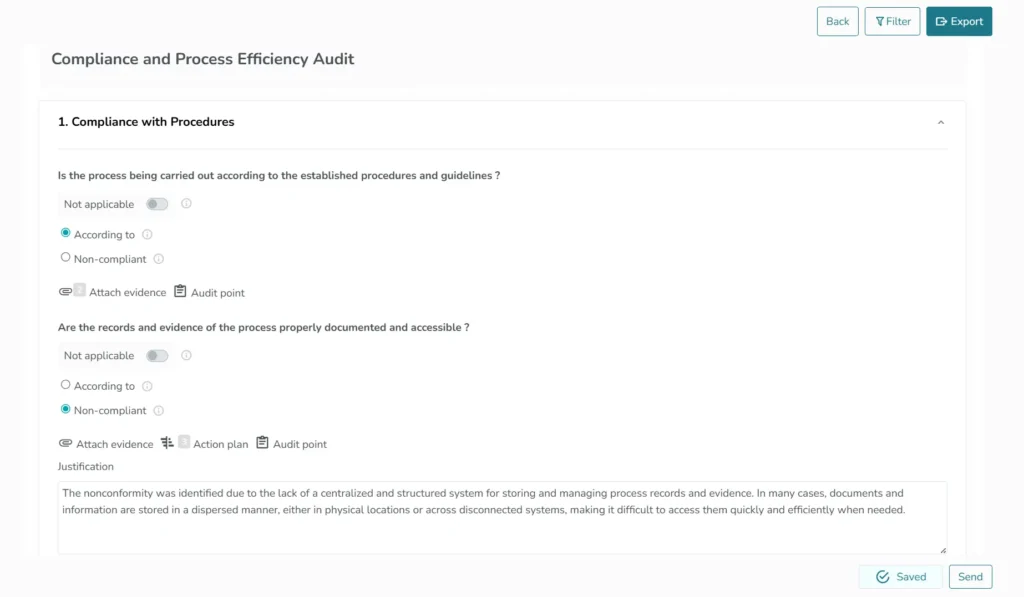This screenshot has height=597, width=1024.
Task: Click info icon beside second According to option
Action: click(147, 386)
